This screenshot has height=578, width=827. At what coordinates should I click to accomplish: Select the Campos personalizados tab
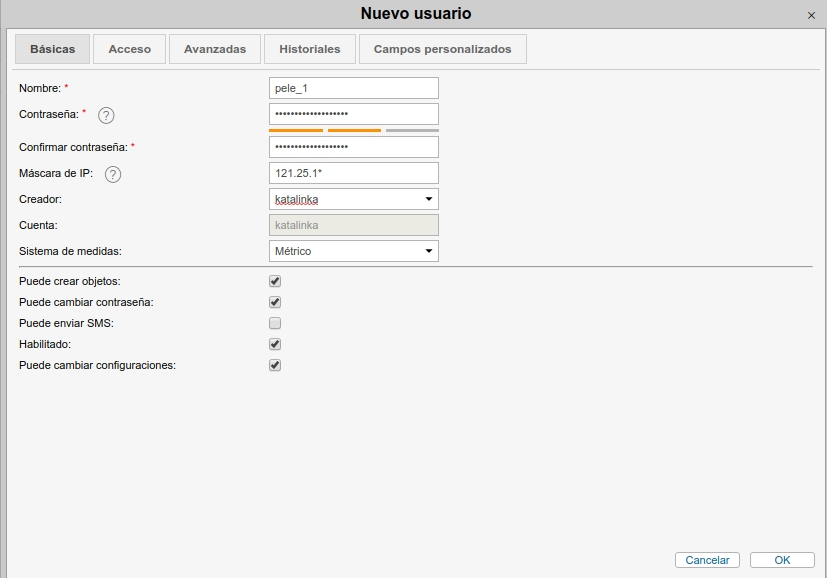click(442, 49)
